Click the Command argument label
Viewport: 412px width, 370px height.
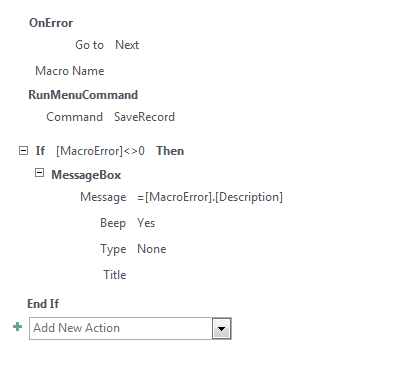74,117
